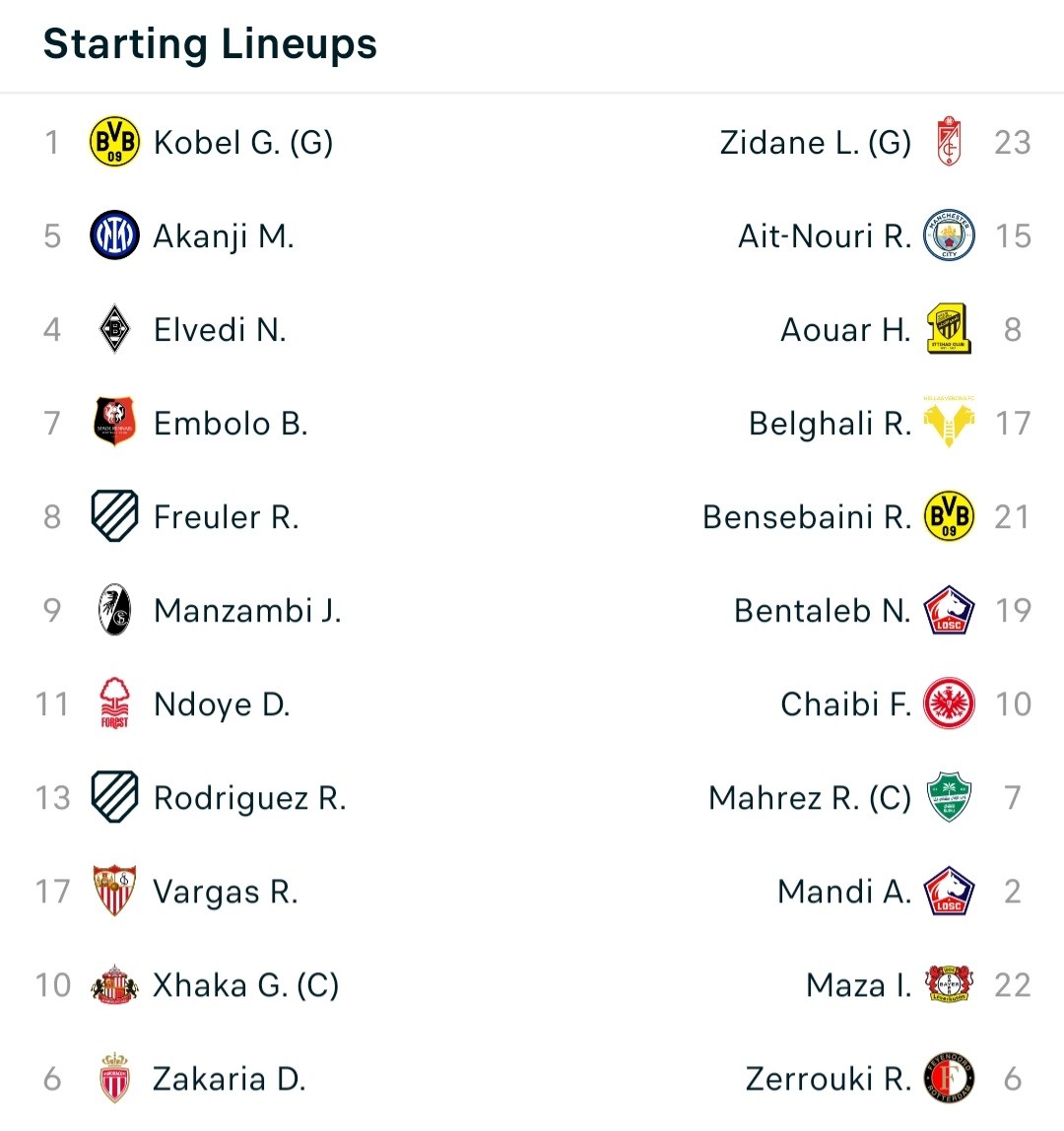Click the Borussia Dortmund crest beside Kobel
The height and width of the screenshot is (1131, 1064).
click(114, 142)
